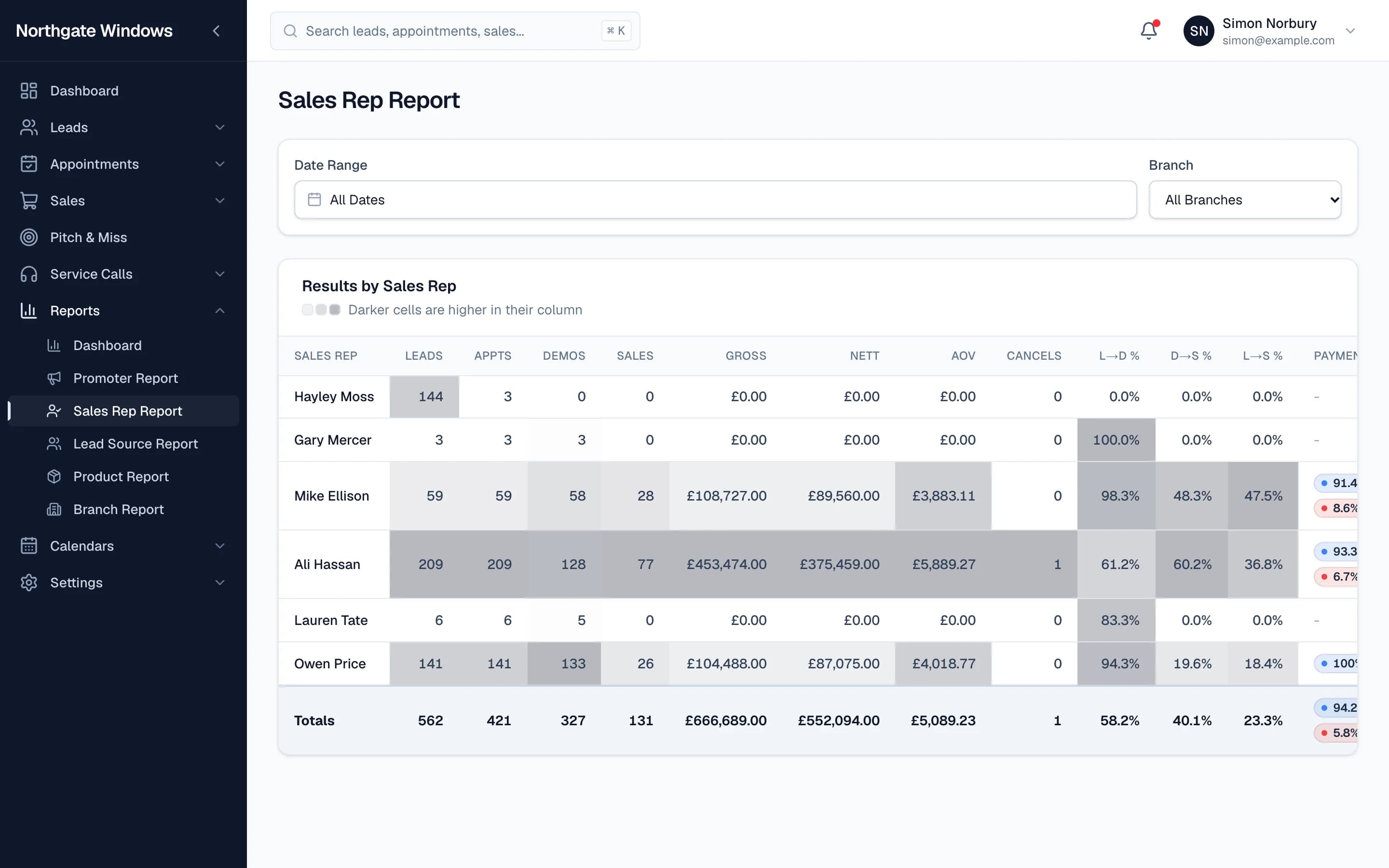Click the Northgate Windows logo text
This screenshot has width=1389, height=868.
94,30
